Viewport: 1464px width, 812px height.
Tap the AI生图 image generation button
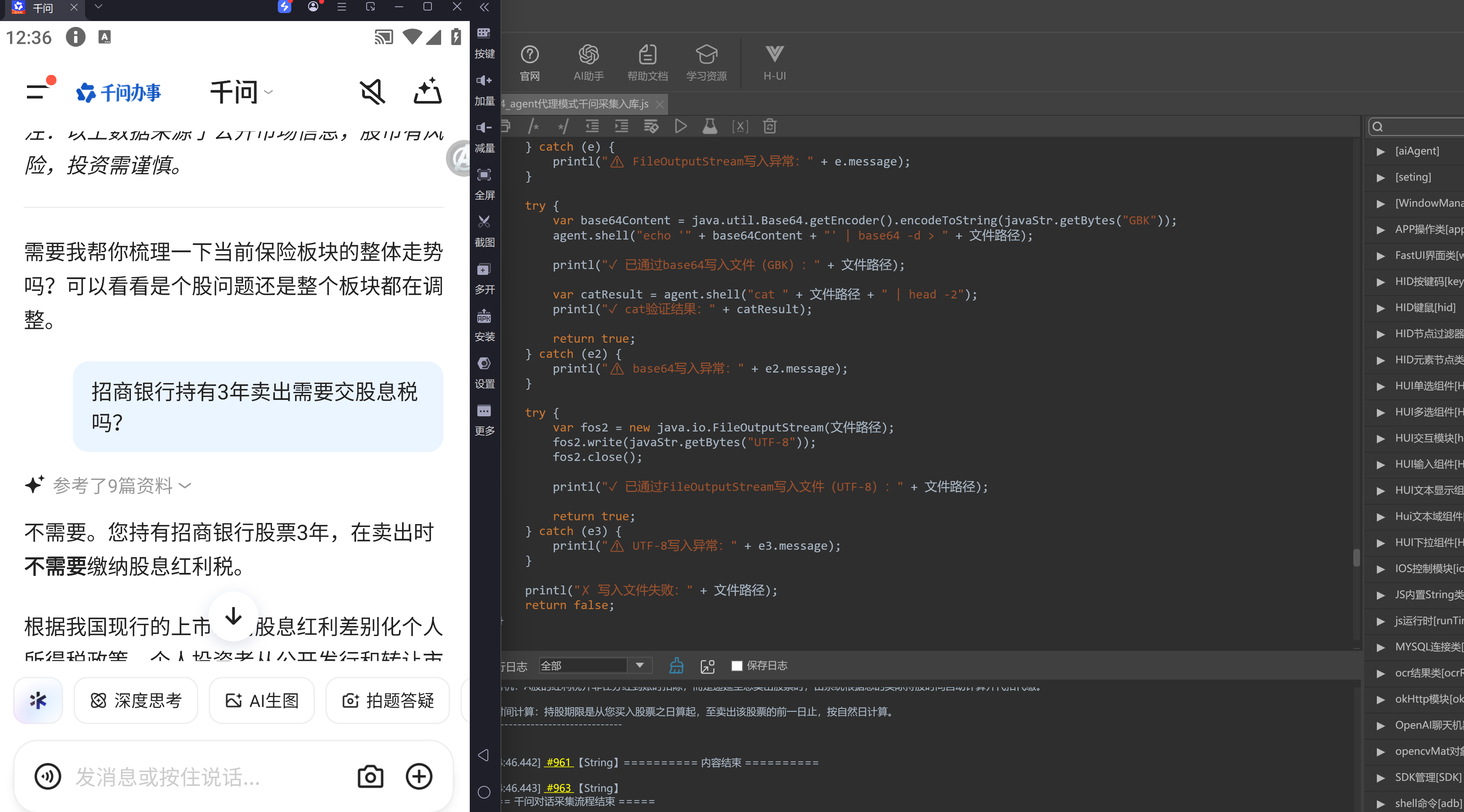262,700
